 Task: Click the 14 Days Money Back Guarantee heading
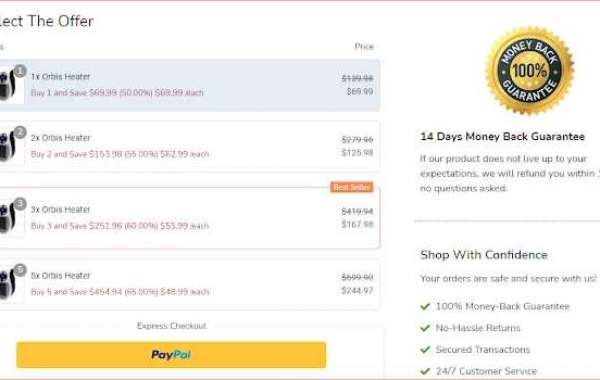point(502,137)
